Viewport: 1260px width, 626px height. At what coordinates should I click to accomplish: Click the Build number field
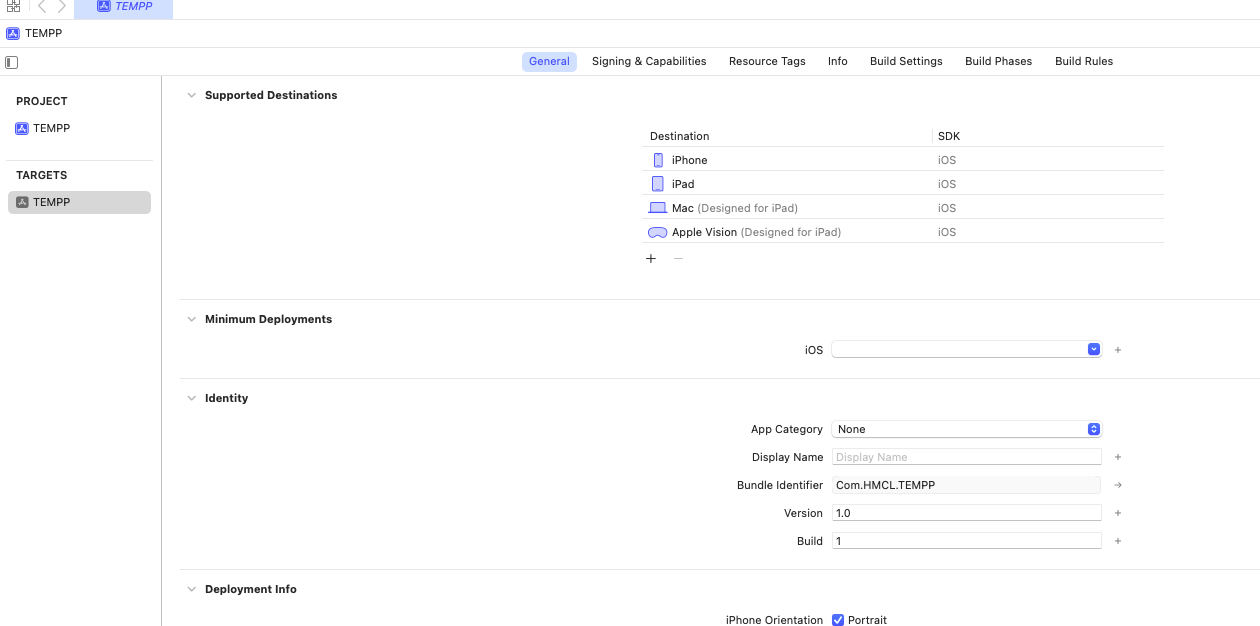click(966, 541)
